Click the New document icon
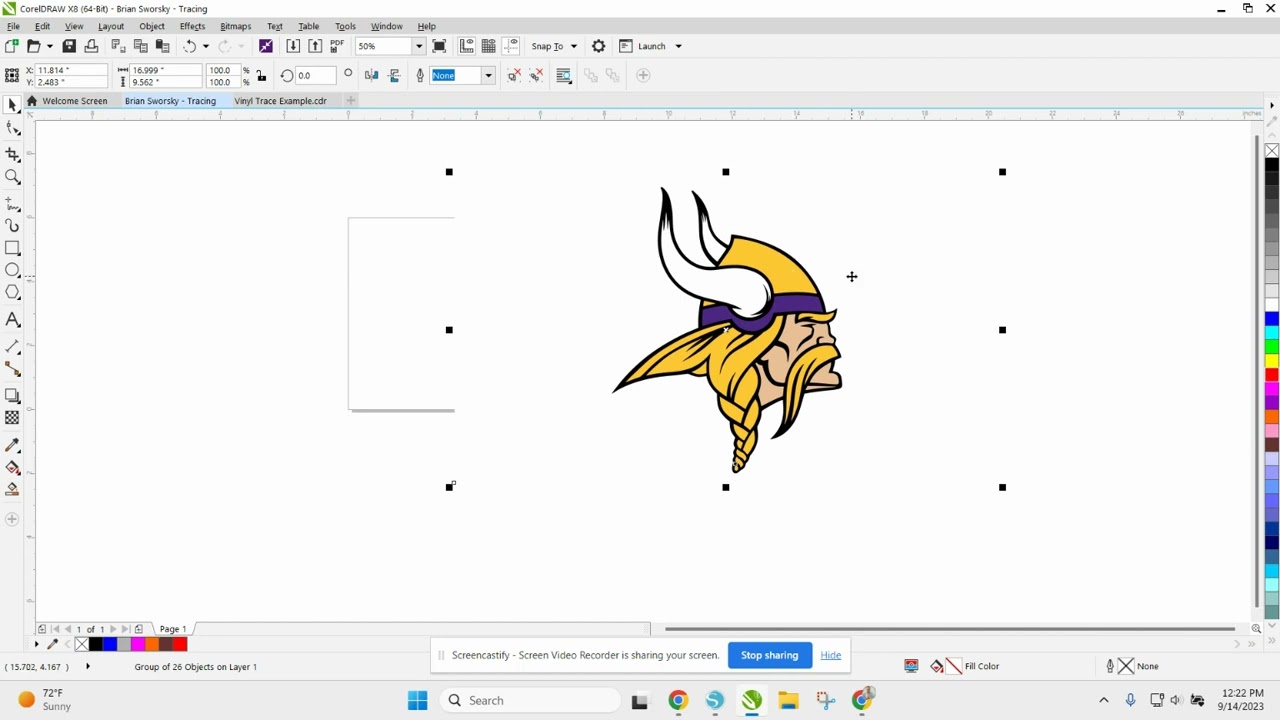Screen dimensions: 1280x720 pos(11,46)
